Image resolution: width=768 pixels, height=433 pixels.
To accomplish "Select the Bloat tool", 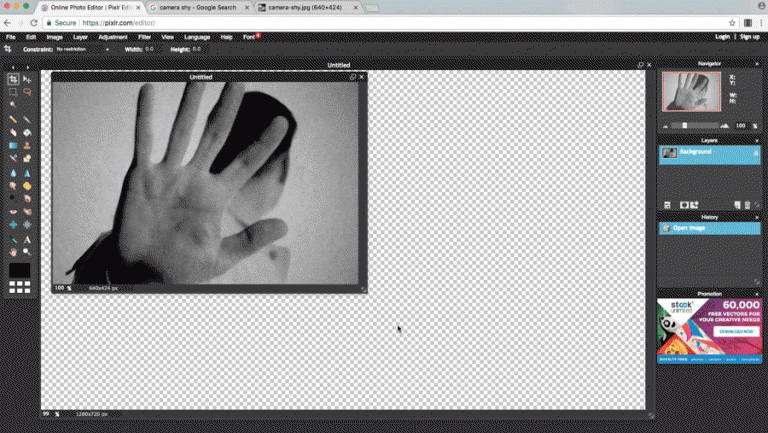I will click(x=13, y=224).
